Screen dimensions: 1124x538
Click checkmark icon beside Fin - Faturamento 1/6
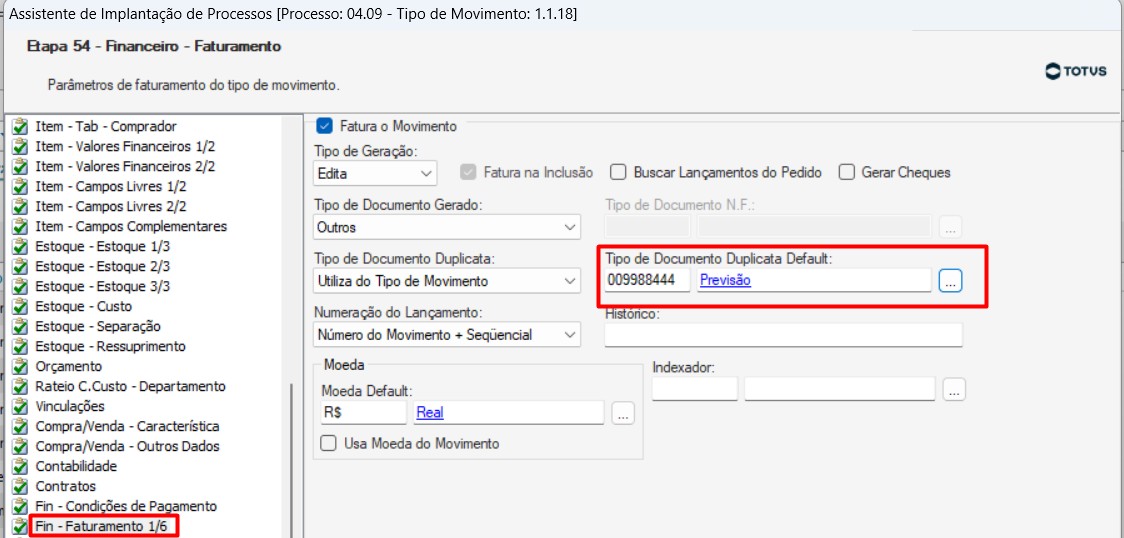click(x=21, y=527)
